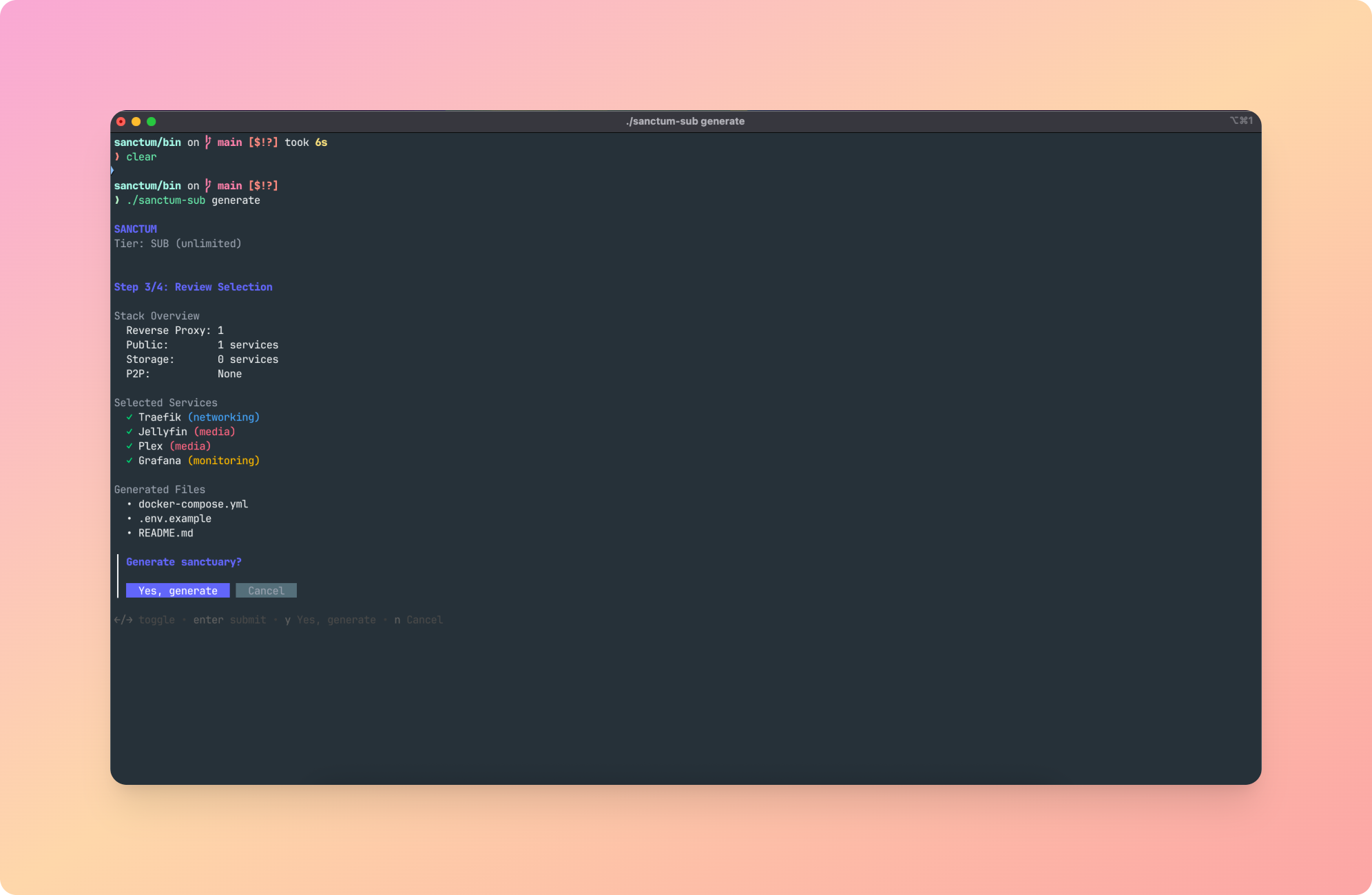Click the "n Cancel" hint in footer
The height and width of the screenshot is (895, 1372).
pyautogui.click(x=418, y=620)
